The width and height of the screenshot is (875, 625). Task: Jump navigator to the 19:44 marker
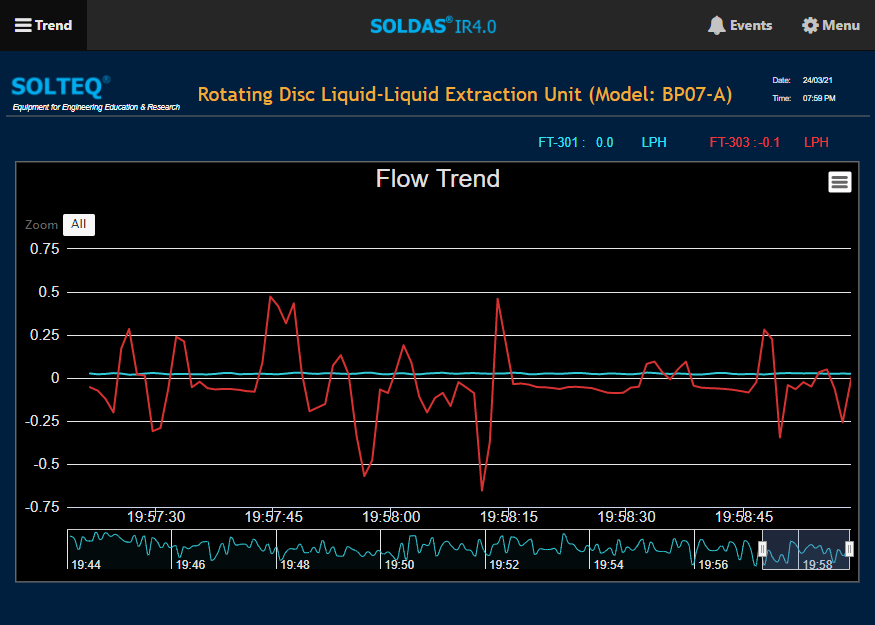[x=86, y=565]
